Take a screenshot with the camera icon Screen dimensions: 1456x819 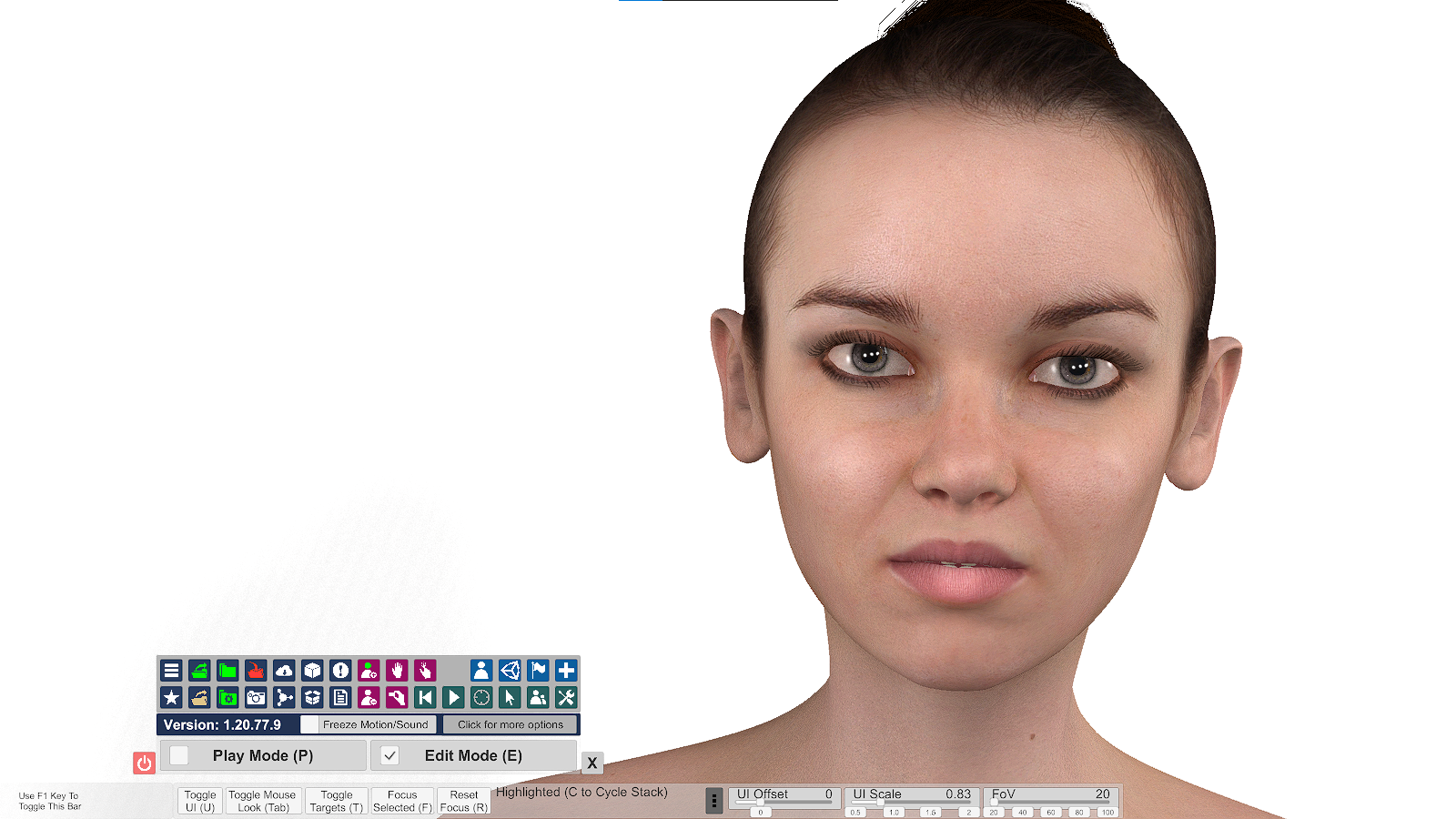(x=256, y=698)
